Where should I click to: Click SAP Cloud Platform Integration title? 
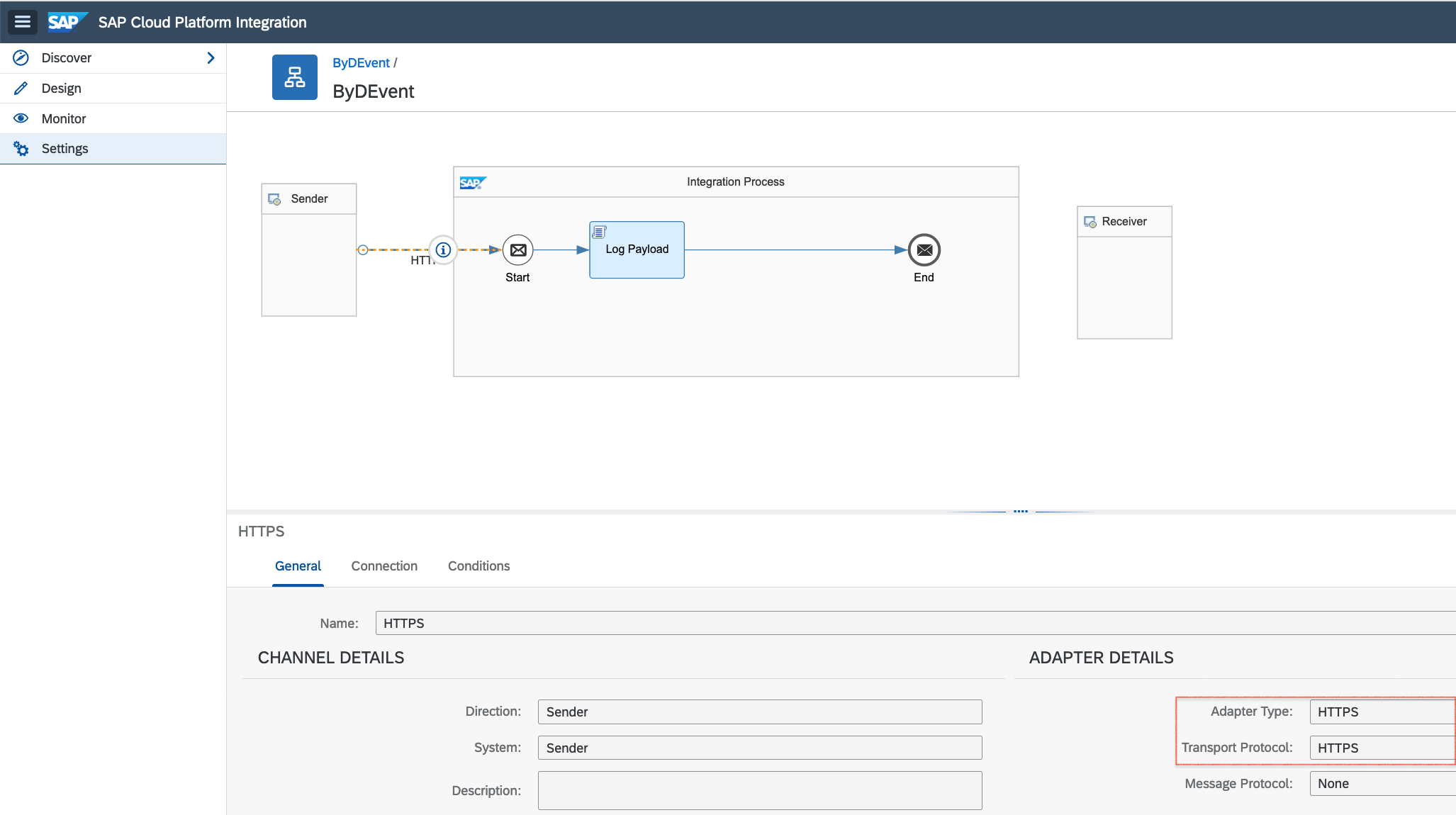(x=203, y=22)
